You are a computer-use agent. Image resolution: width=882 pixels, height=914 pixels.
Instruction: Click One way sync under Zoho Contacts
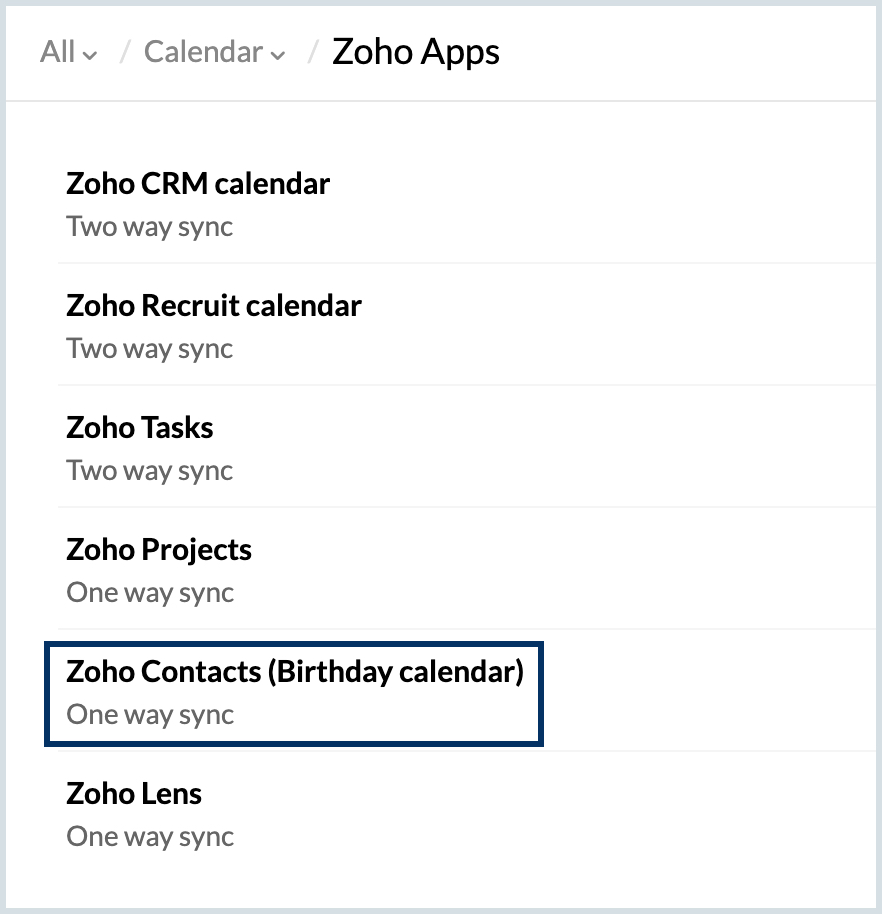click(150, 715)
